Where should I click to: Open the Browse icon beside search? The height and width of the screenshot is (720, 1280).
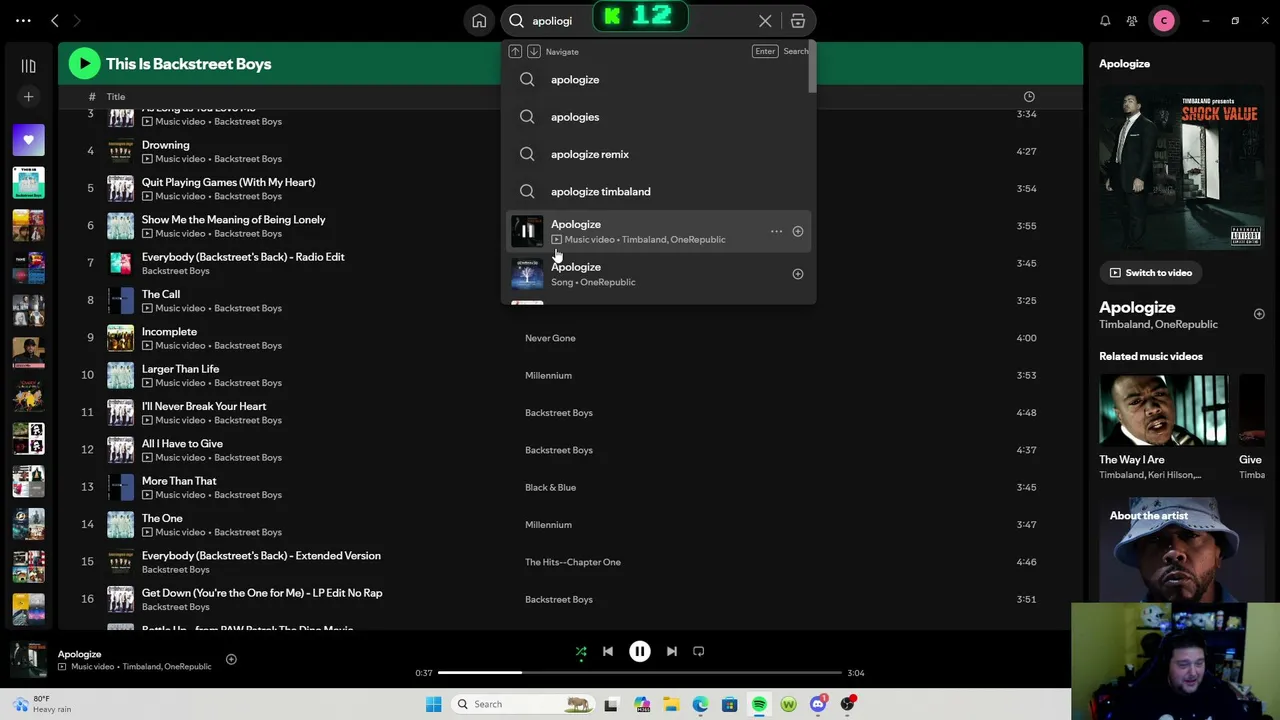click(x=798, y=20)
